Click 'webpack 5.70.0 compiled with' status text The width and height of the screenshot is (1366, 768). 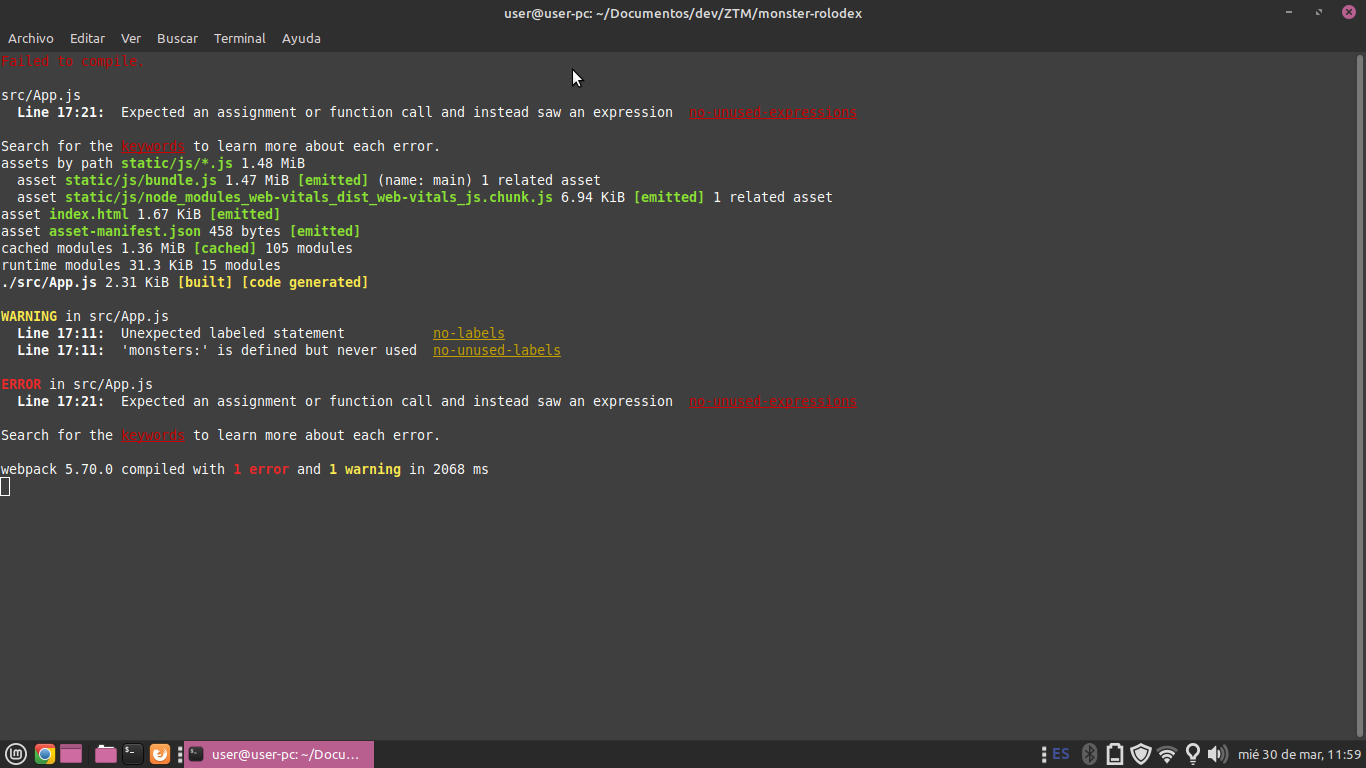113,469
